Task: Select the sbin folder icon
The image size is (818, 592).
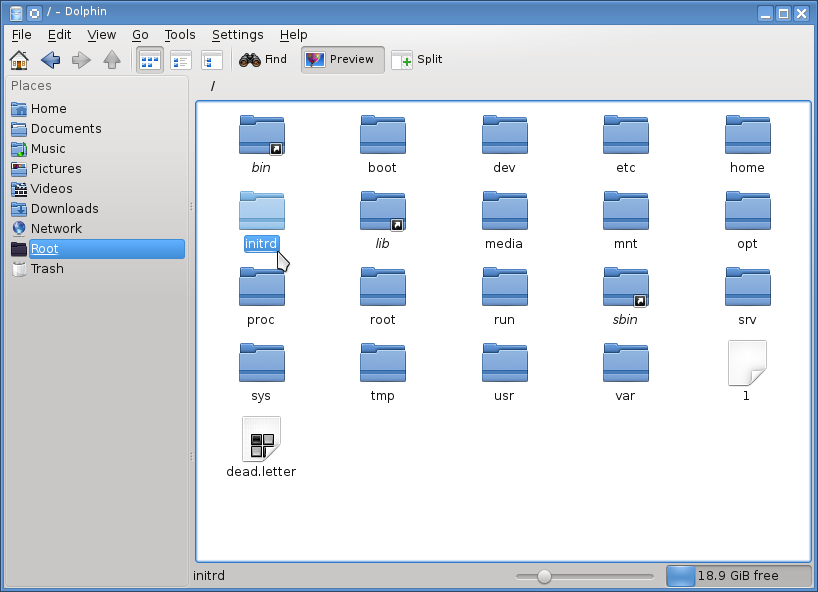Action: click(625, 287)
